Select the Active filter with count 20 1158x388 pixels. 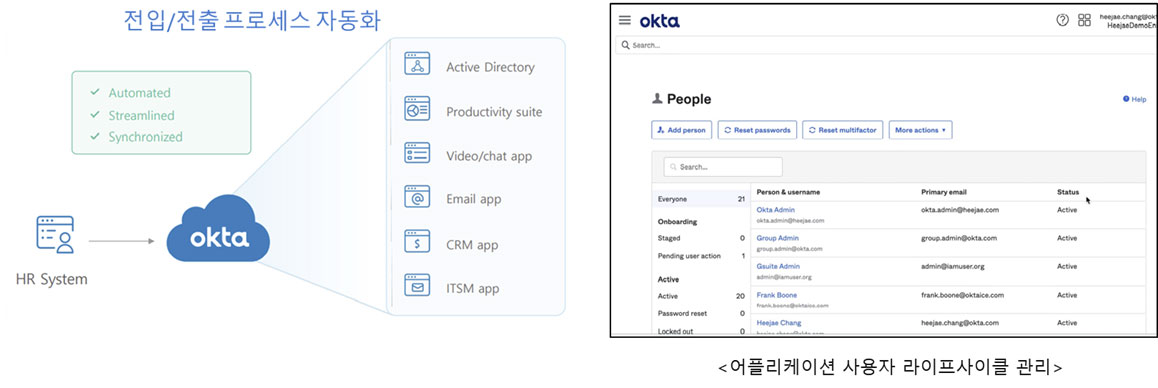(x=701, y=296)
